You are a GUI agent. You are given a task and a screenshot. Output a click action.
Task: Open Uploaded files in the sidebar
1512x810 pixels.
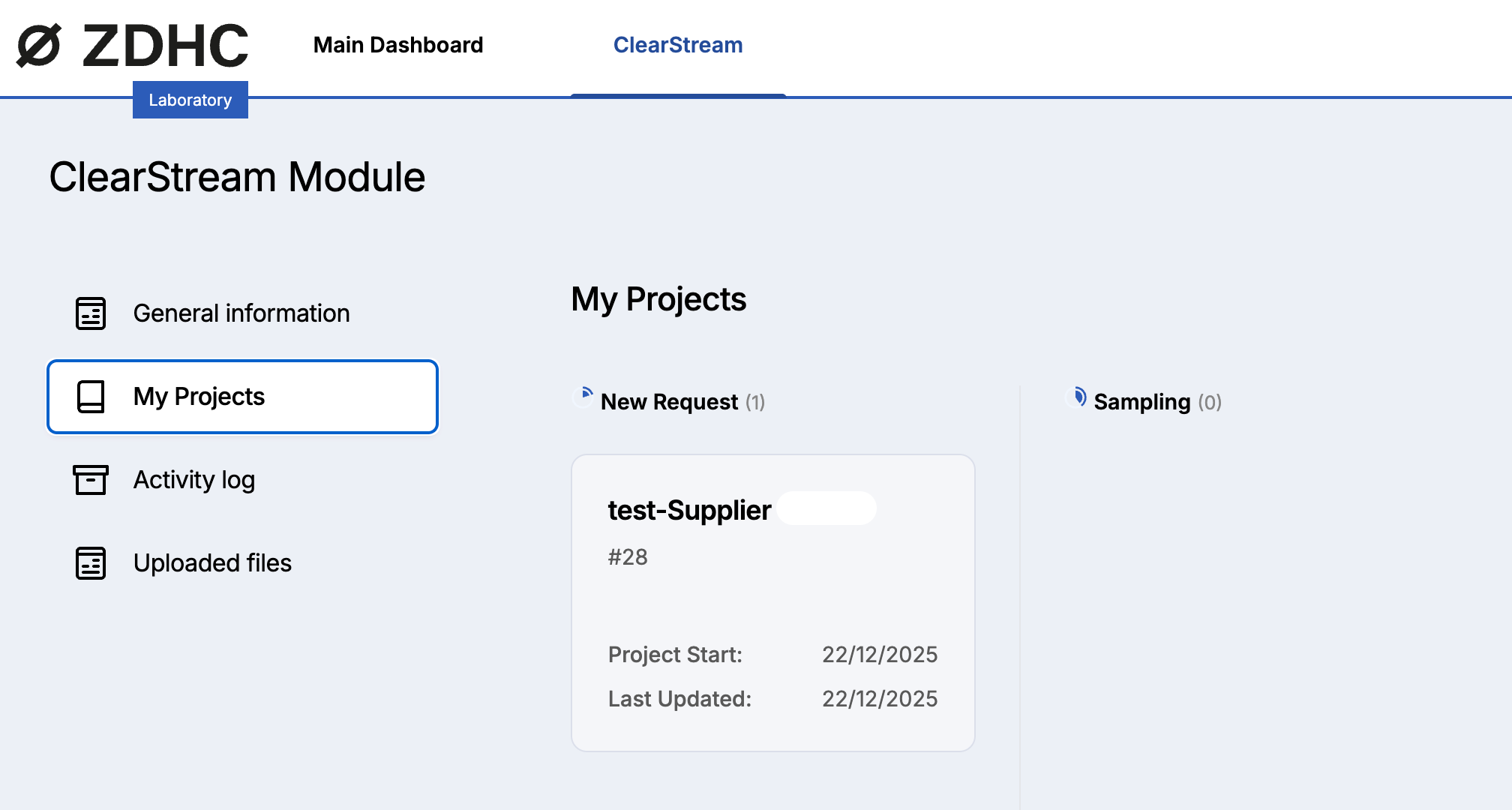[x=212, y=563]
